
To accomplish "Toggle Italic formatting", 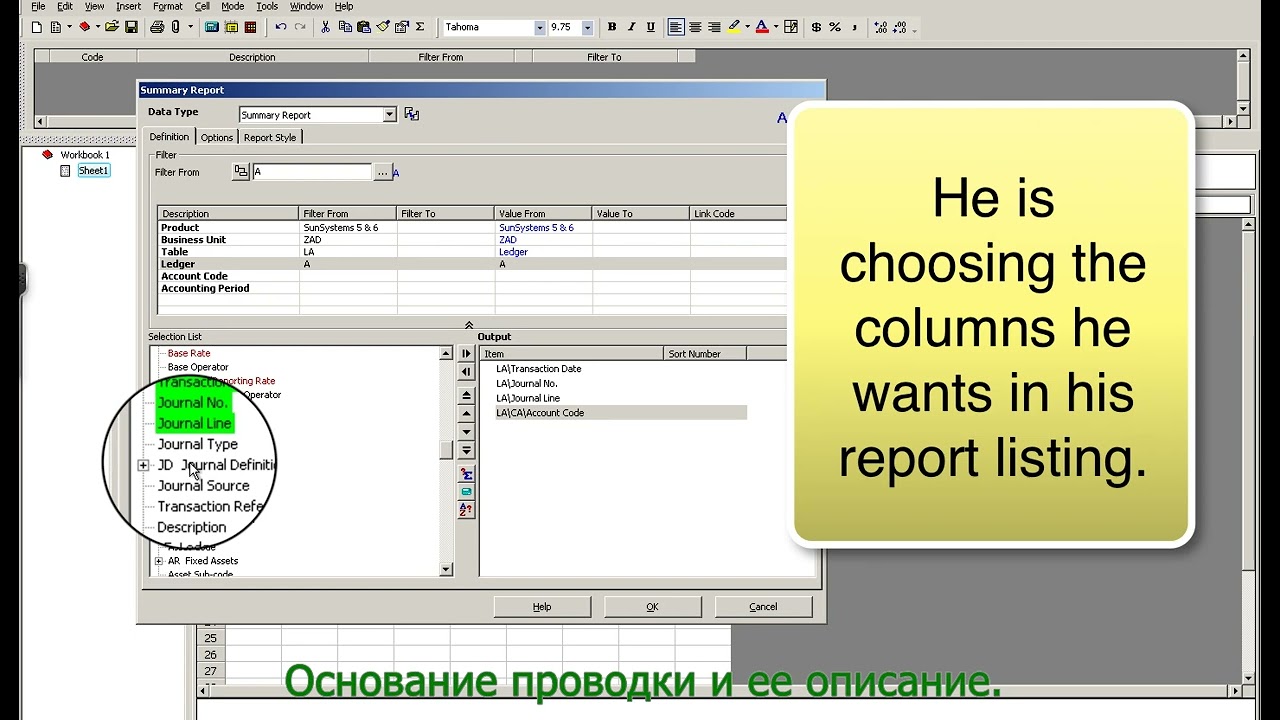I will click(631, 27).
